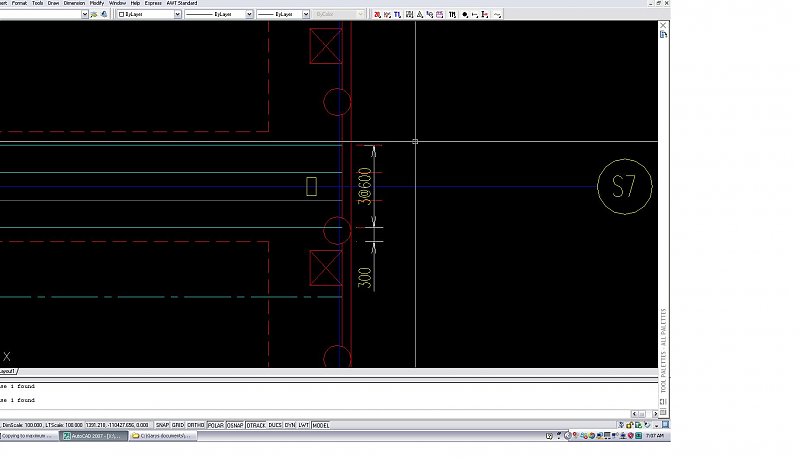Expand the layer list dropdown arrow
The image size is (800, 462).
tap(85, 14)
